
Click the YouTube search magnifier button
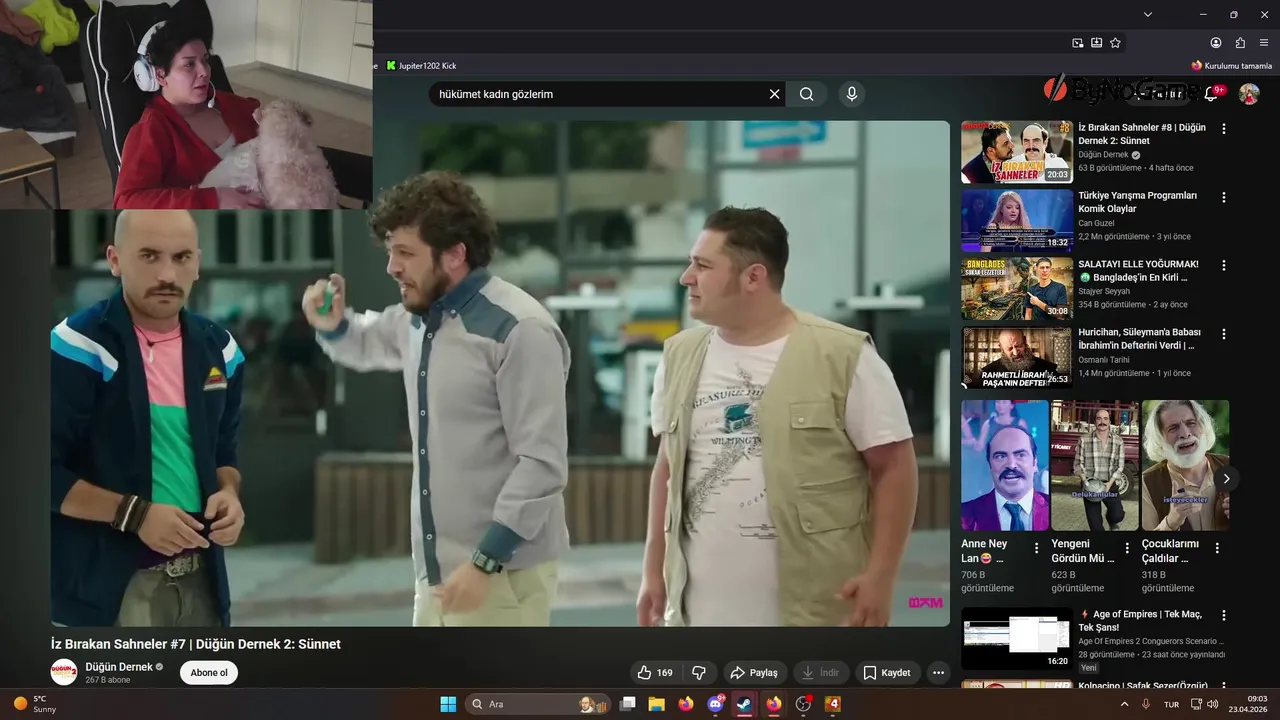coord(807,94)
